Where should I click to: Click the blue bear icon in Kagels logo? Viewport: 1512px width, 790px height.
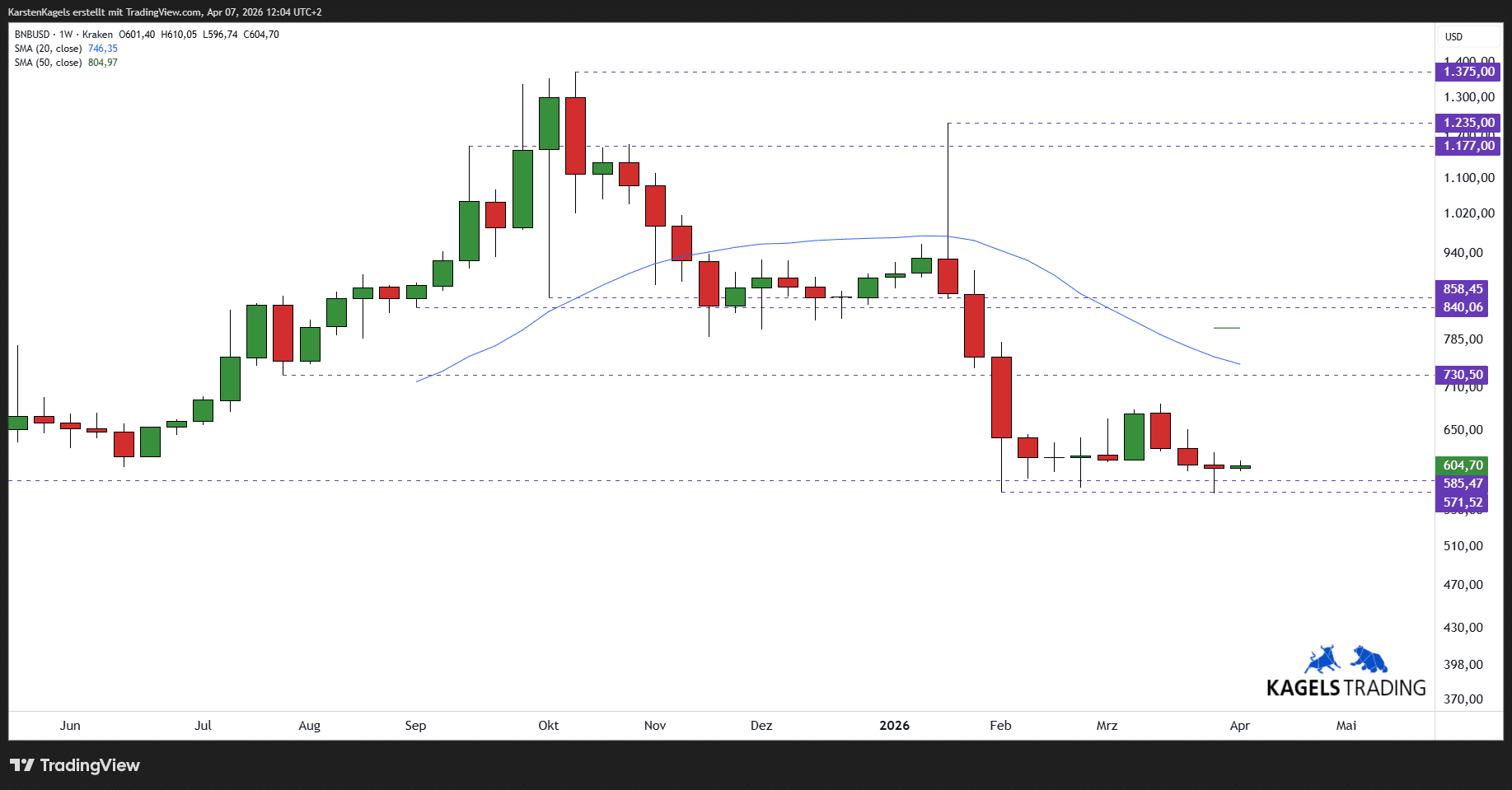point(1369,659)
